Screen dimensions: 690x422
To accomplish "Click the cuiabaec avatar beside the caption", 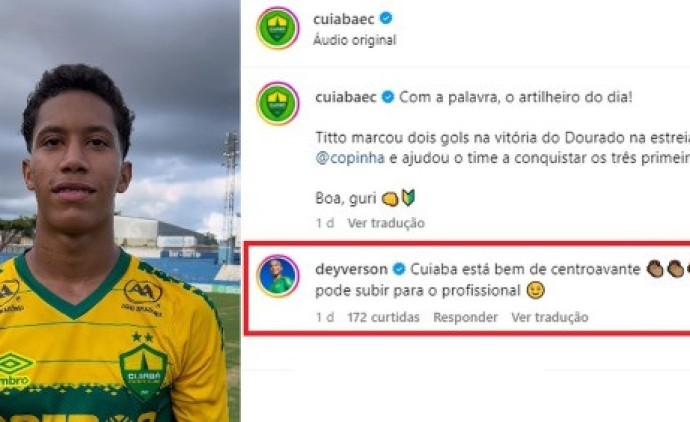I will coord(278,103).
